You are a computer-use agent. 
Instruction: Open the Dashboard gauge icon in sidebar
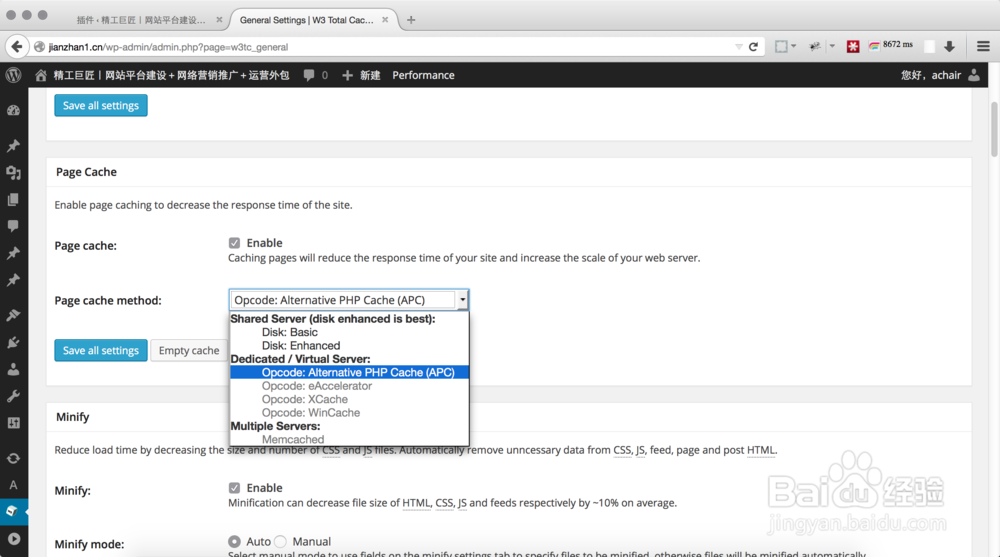pos(13,111)
